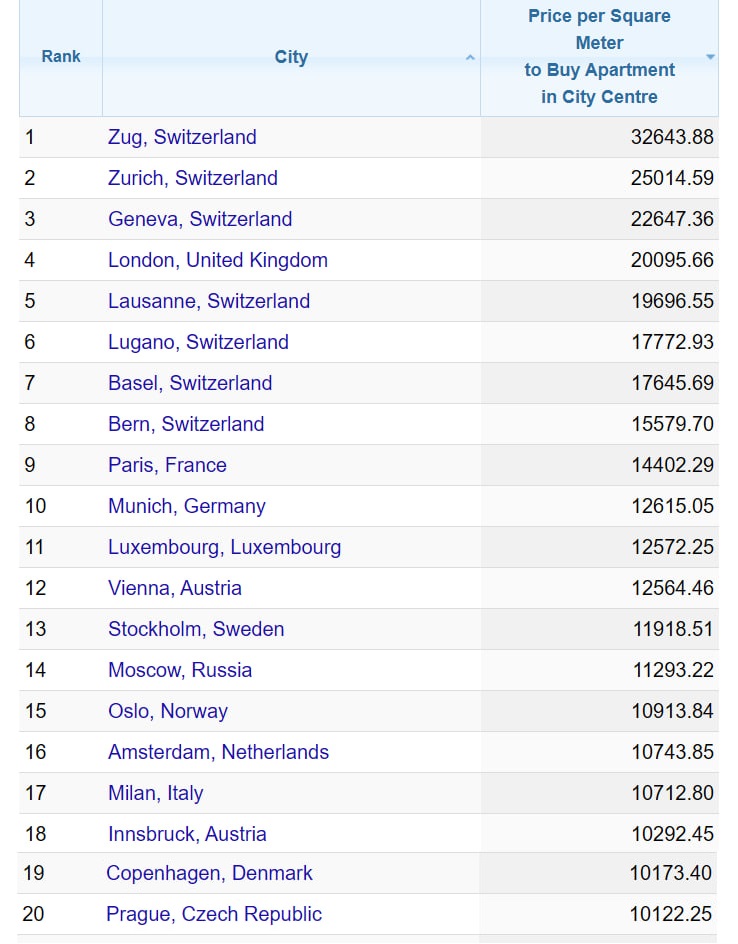Open the Munich, Germany link
Image resolution: width=738 pixels, height=944 pixels.
point(187,506)
